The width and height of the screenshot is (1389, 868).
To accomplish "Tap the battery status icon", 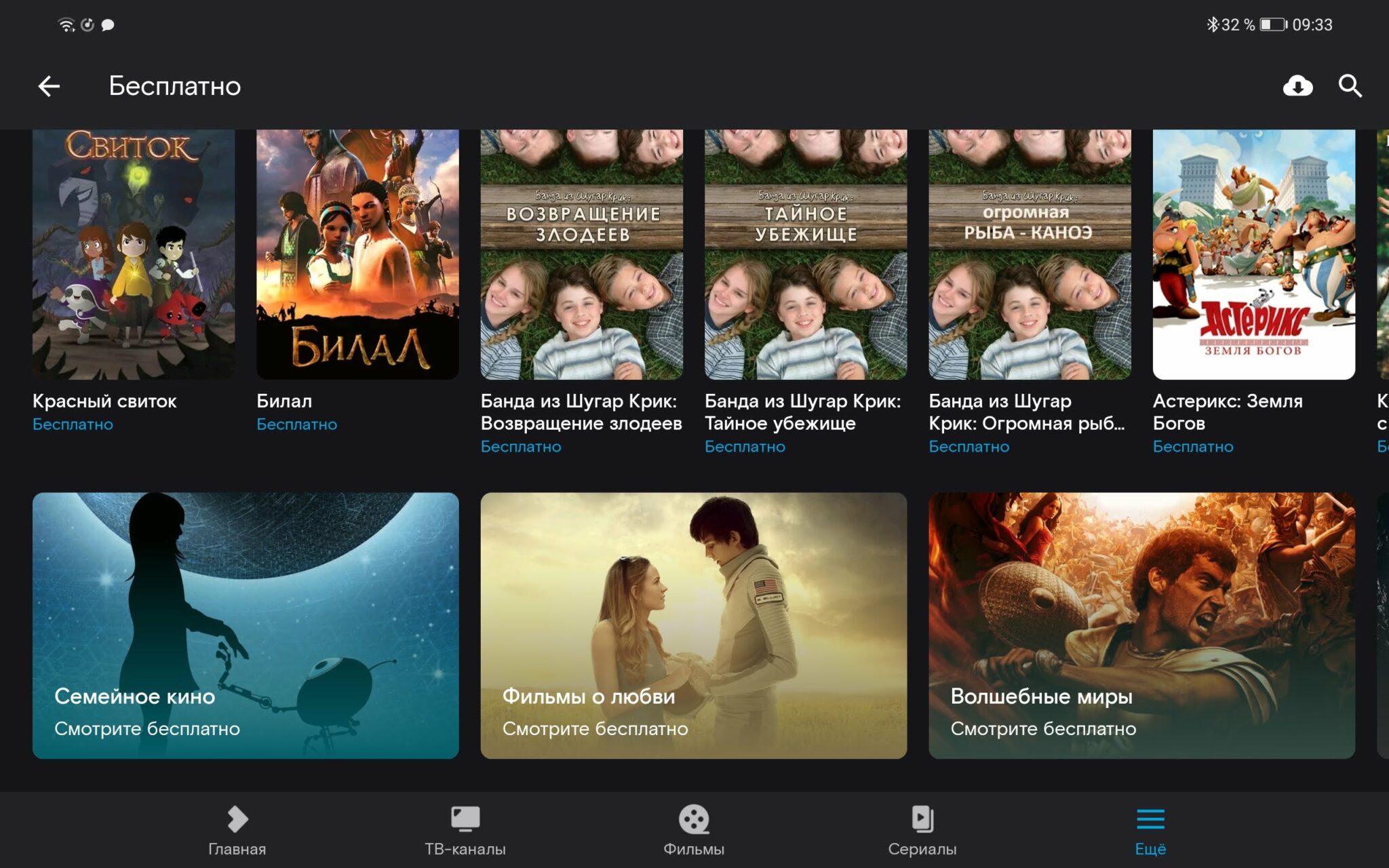I will tap(1272, 25).
